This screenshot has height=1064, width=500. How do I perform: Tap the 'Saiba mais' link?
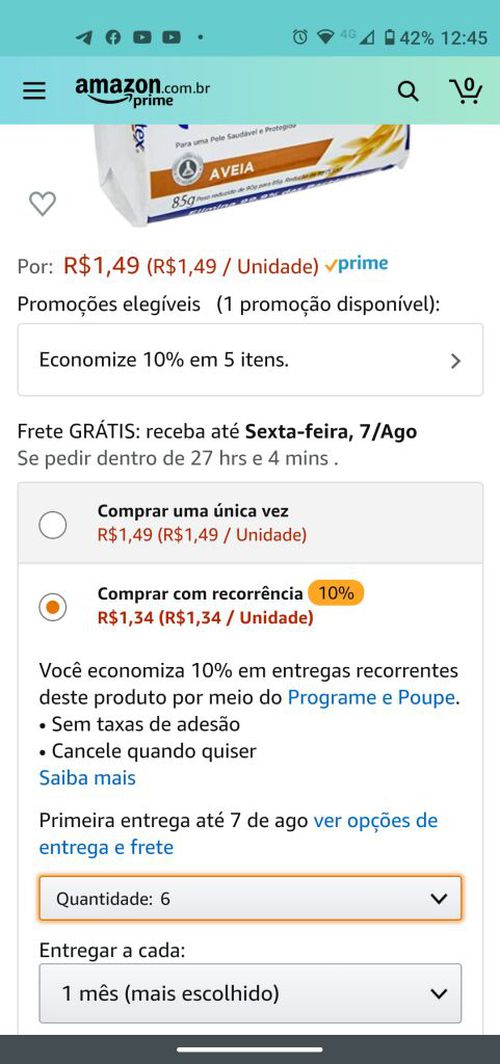(x=88, y=778)
